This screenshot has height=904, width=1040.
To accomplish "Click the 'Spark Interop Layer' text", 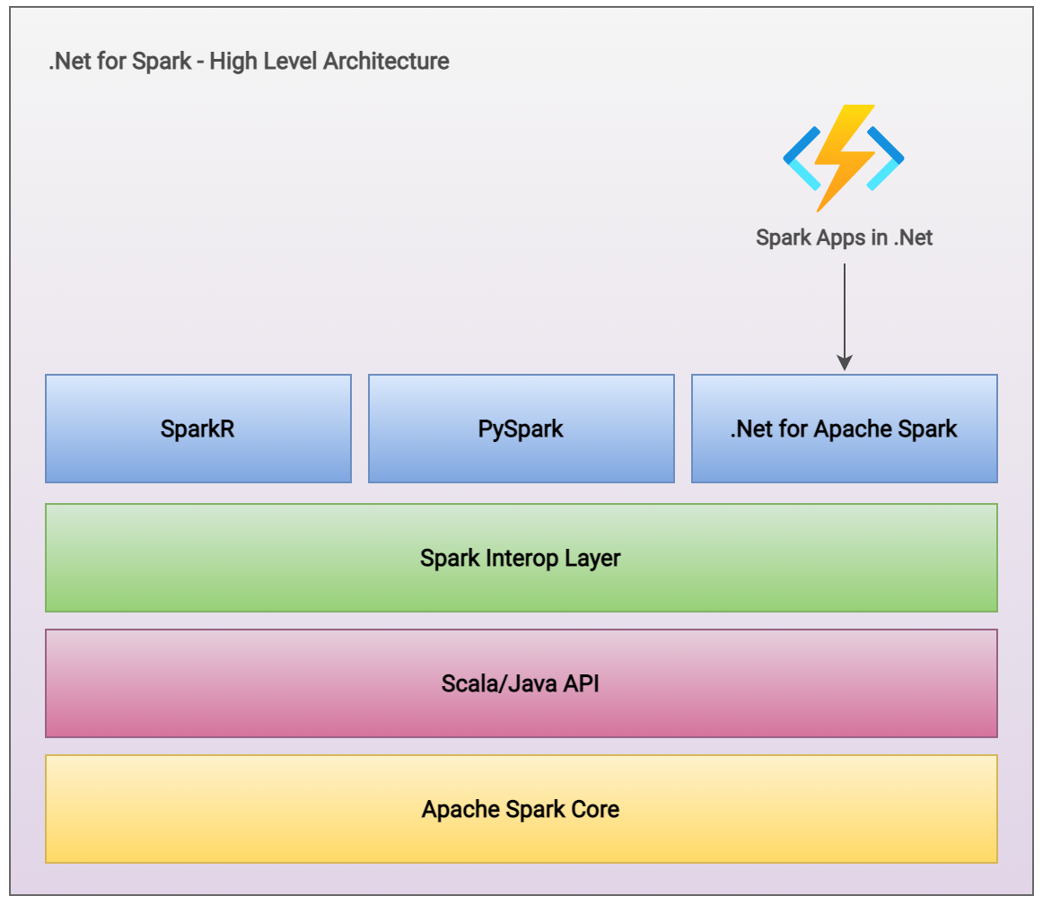I will coord(521,558).
